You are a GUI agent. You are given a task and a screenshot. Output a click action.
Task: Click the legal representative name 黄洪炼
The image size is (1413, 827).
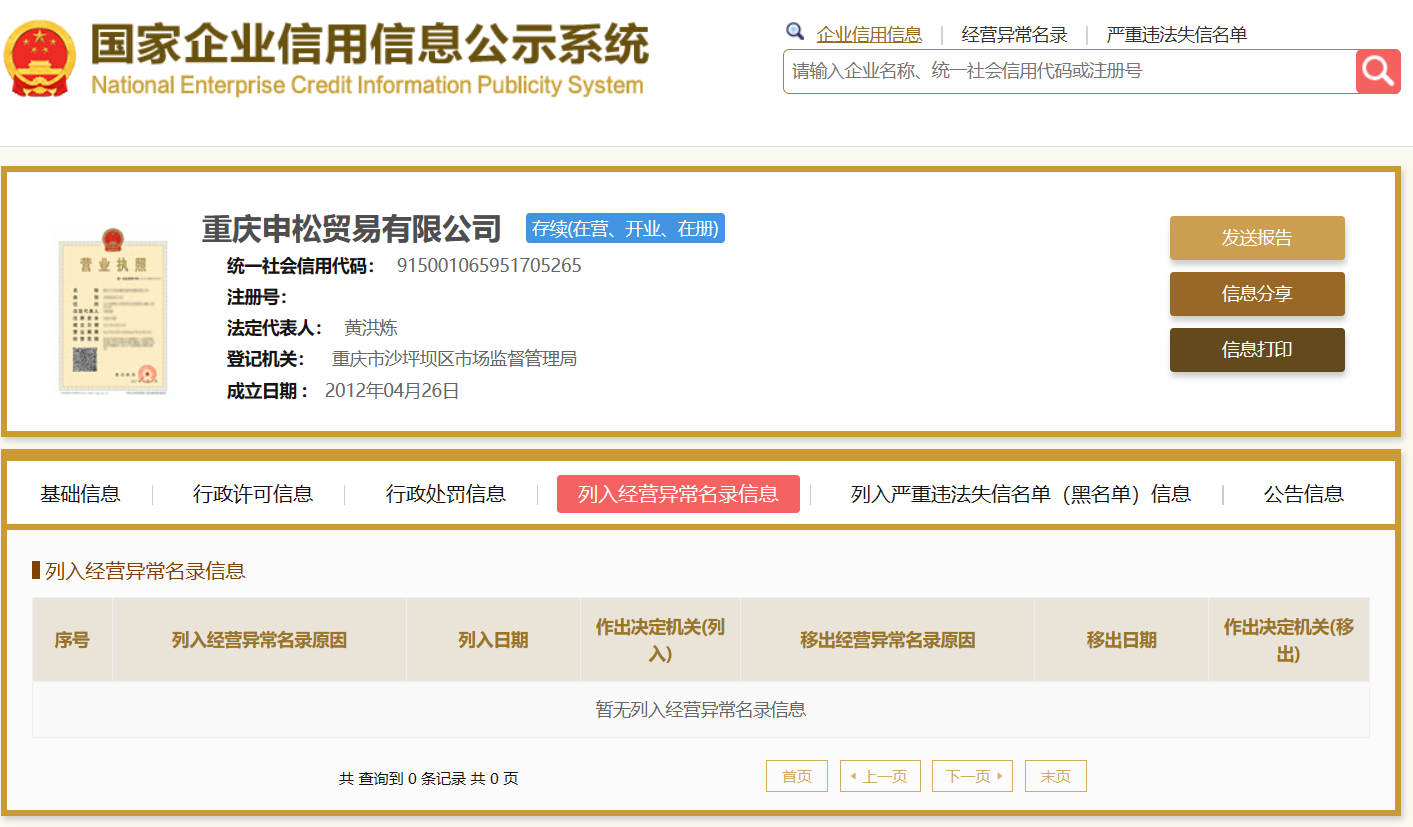(371, 328)
